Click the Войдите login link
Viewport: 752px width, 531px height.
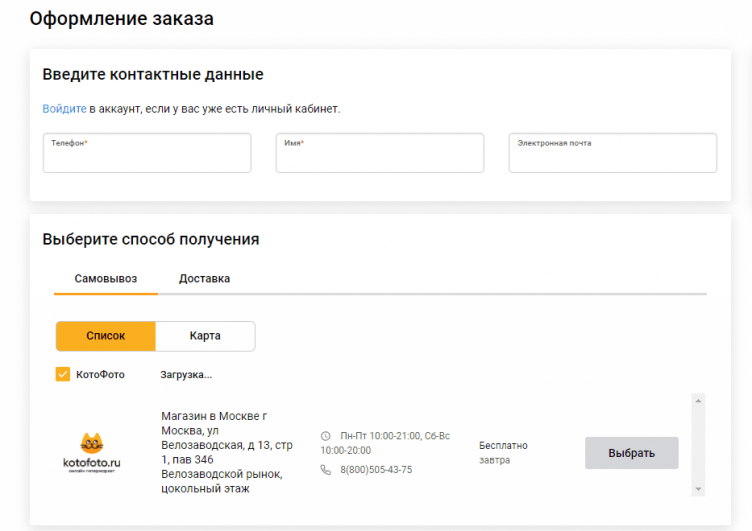64,108
